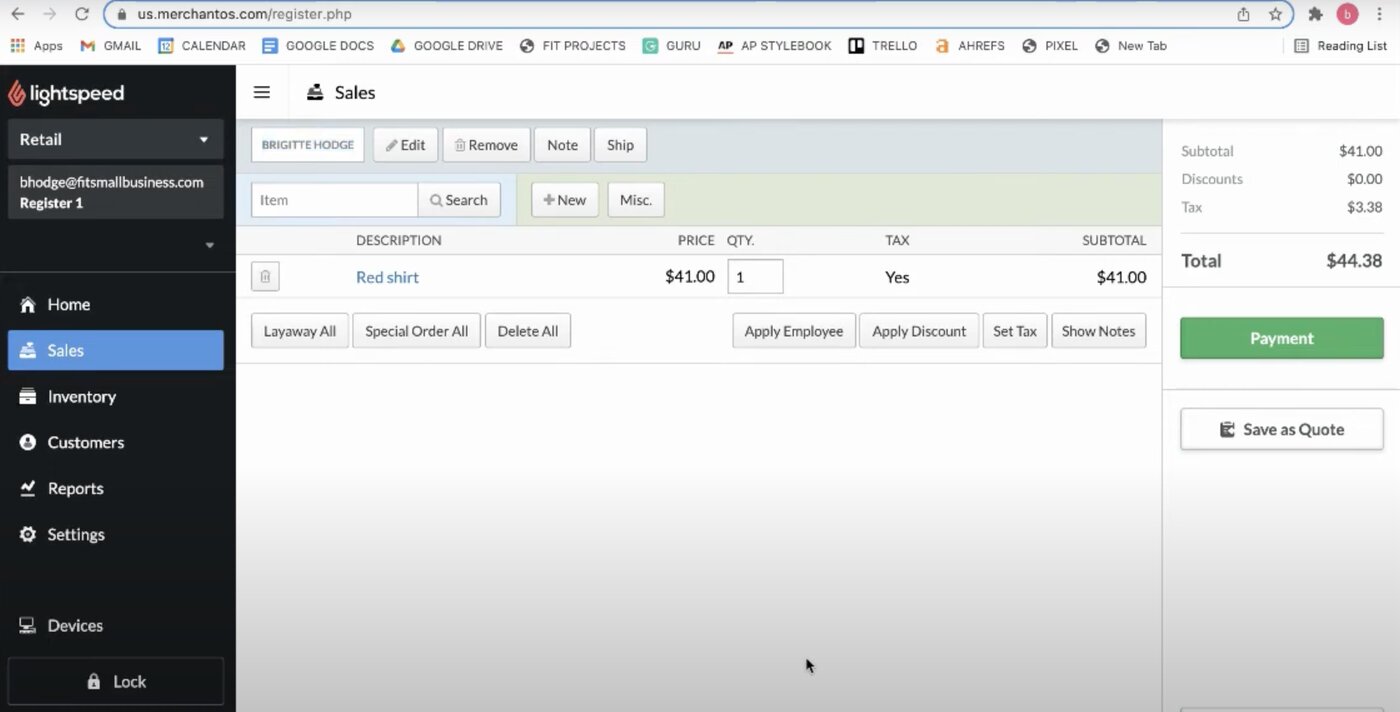Open the Trello bookmark in the bookmarks bar

click(x=882, y=45)
